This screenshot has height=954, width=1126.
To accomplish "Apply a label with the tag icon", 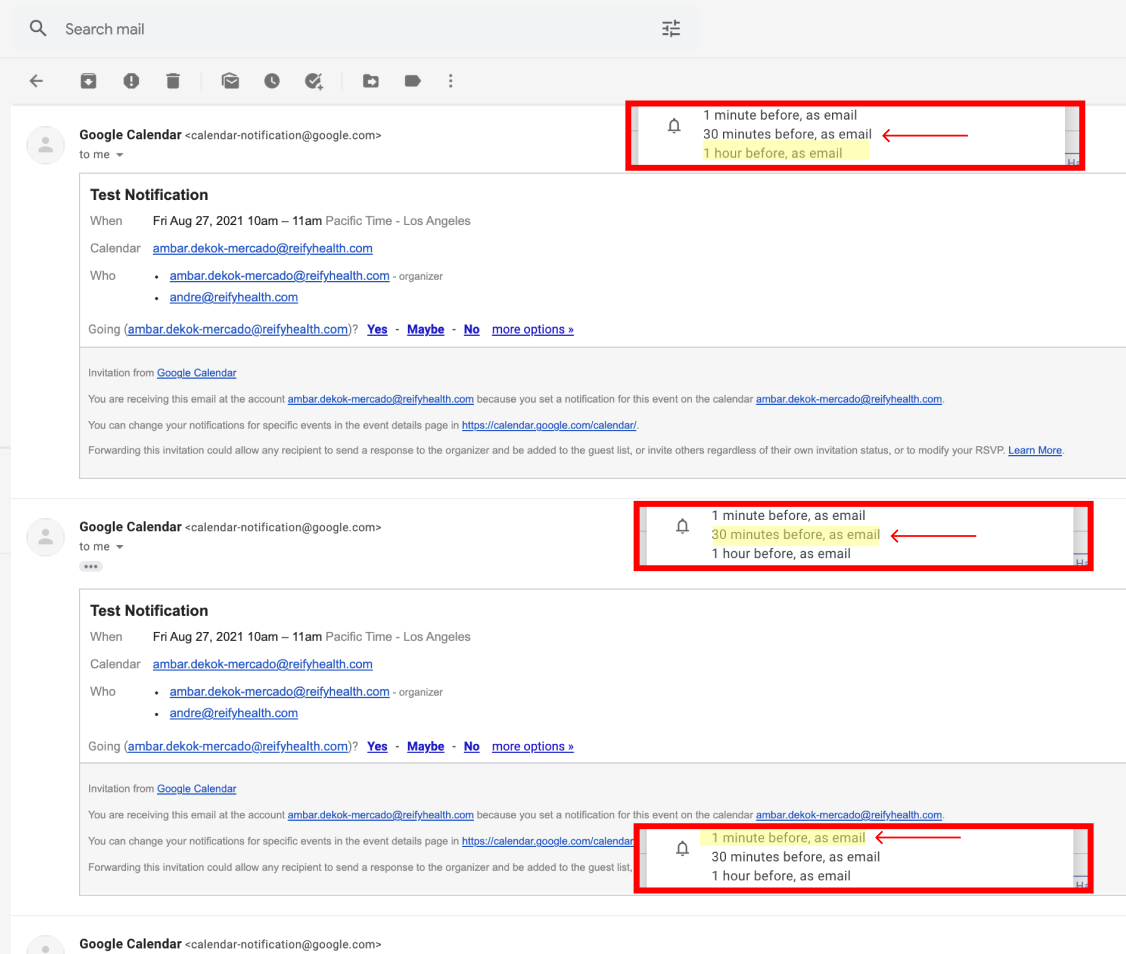I will pyautogui.click(x=412, y=81).
